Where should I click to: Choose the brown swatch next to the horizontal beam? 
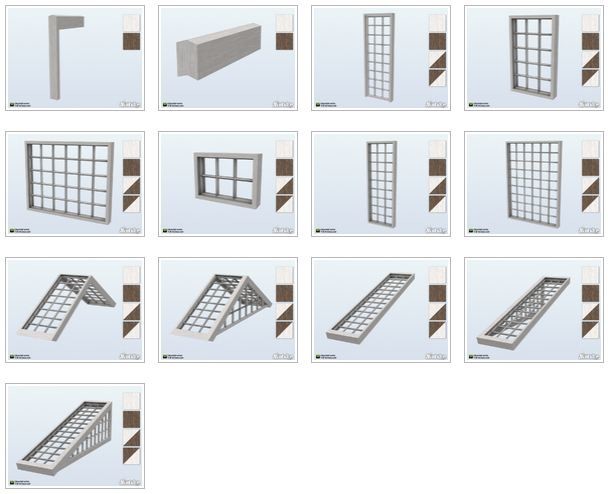(x=284, y=41)
